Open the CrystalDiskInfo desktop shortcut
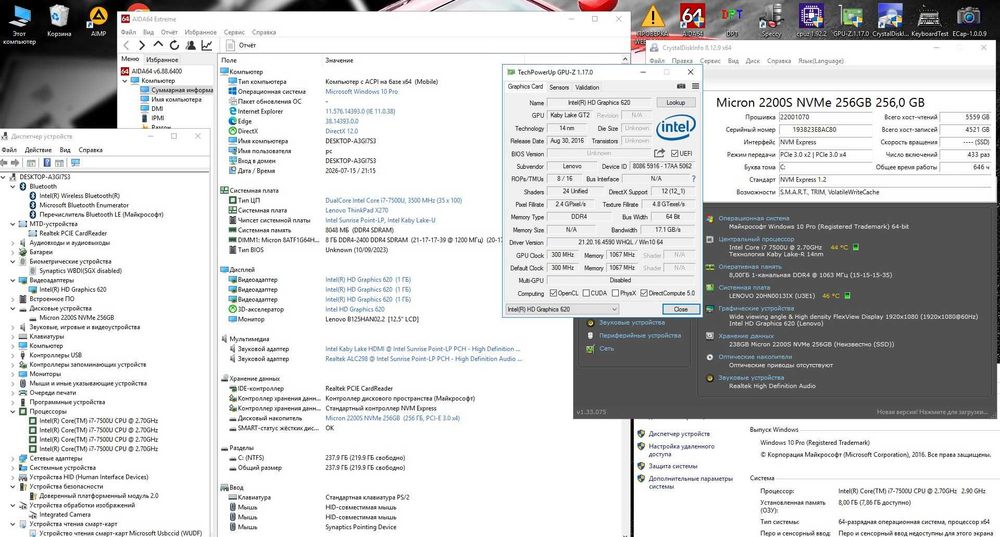 coord(890,21)
